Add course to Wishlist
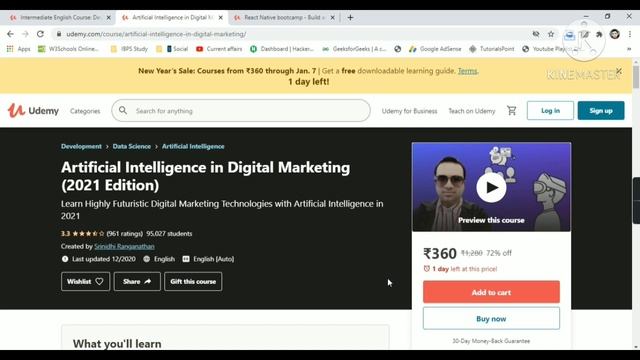The height and width of the screenshot is (360, 640). pos(85,282)
